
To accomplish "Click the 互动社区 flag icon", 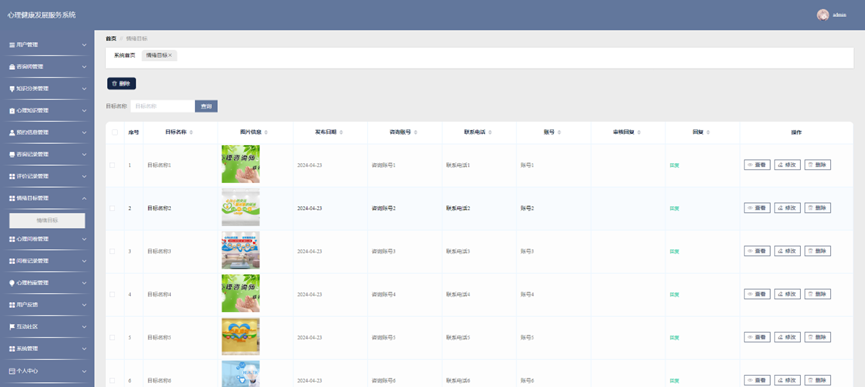I will pos(12,327).
